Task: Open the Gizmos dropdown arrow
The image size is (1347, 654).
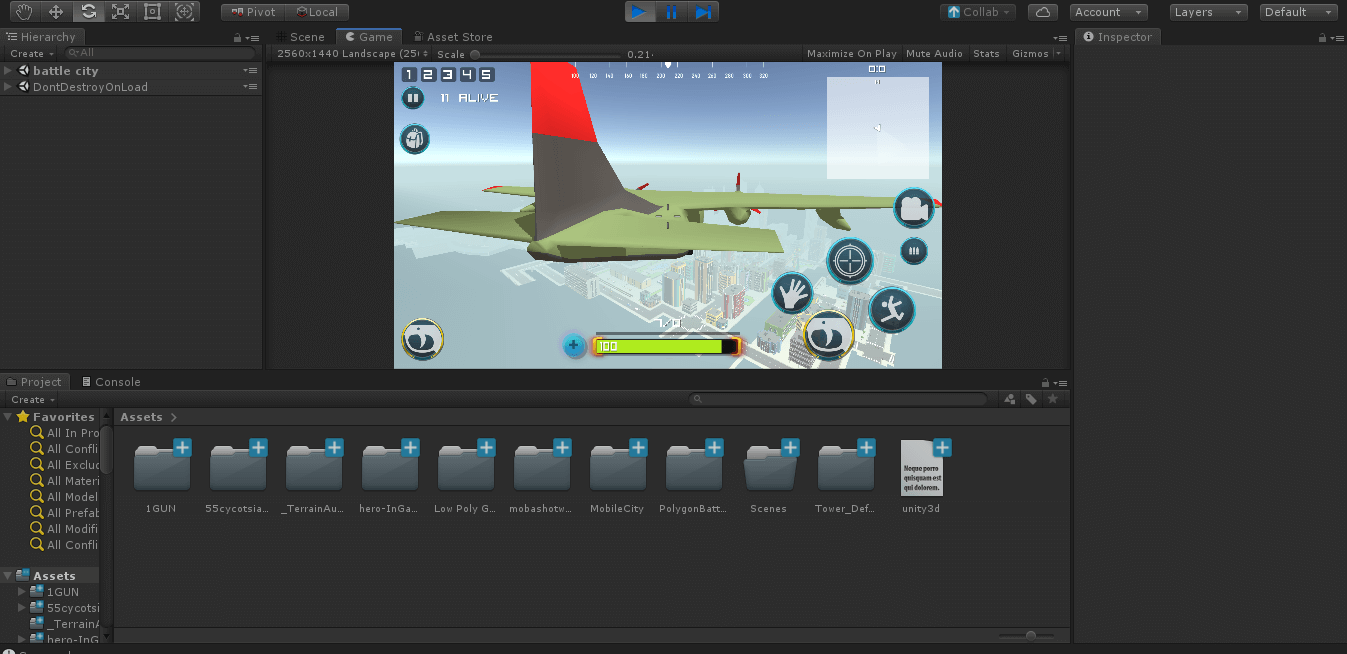Action: pyautogui.click(x=1058, y=54)
